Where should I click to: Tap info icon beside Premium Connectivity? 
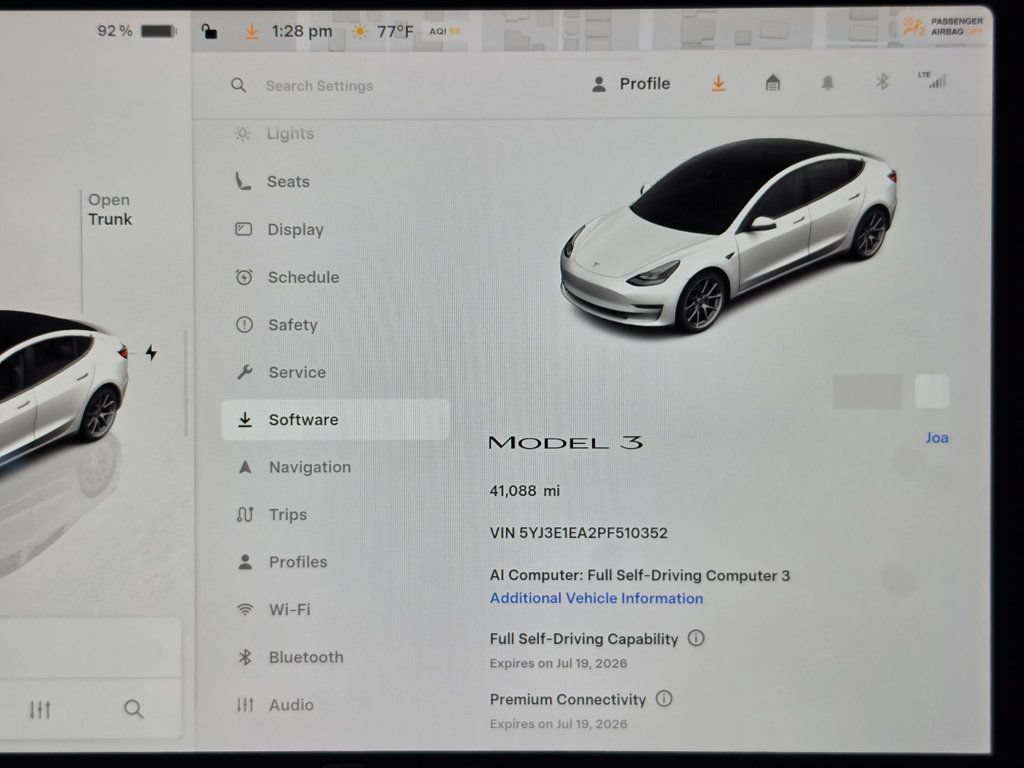pyautogui.click(x=664, y=699)
